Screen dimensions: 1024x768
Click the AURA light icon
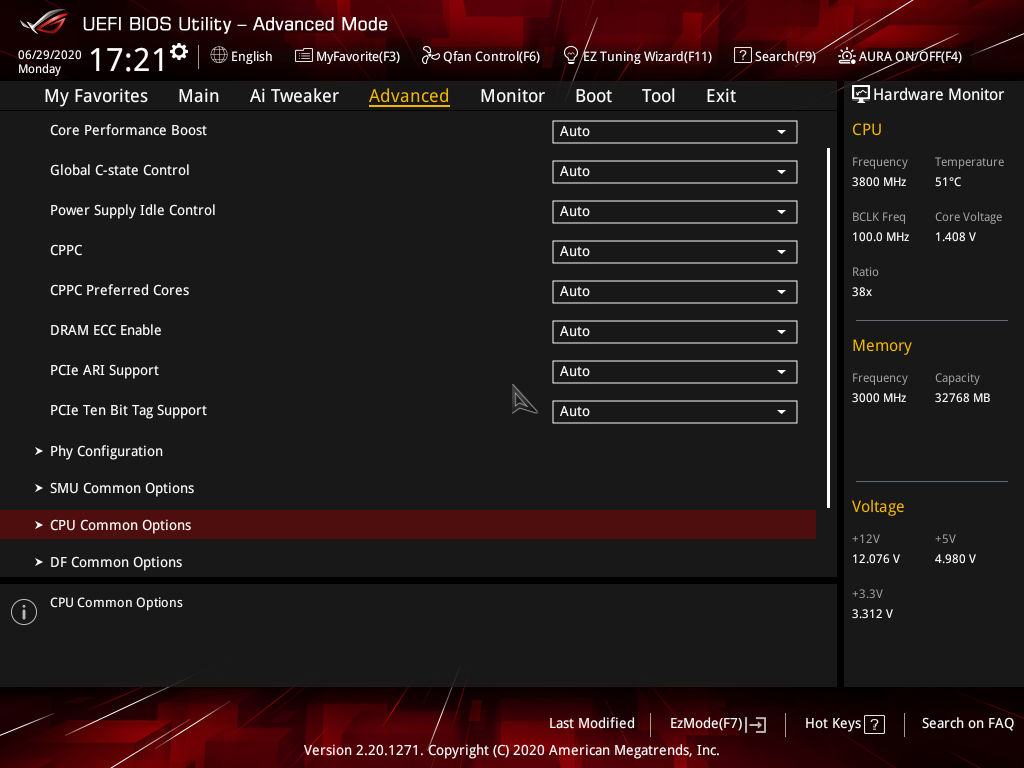tap(846, 56)
